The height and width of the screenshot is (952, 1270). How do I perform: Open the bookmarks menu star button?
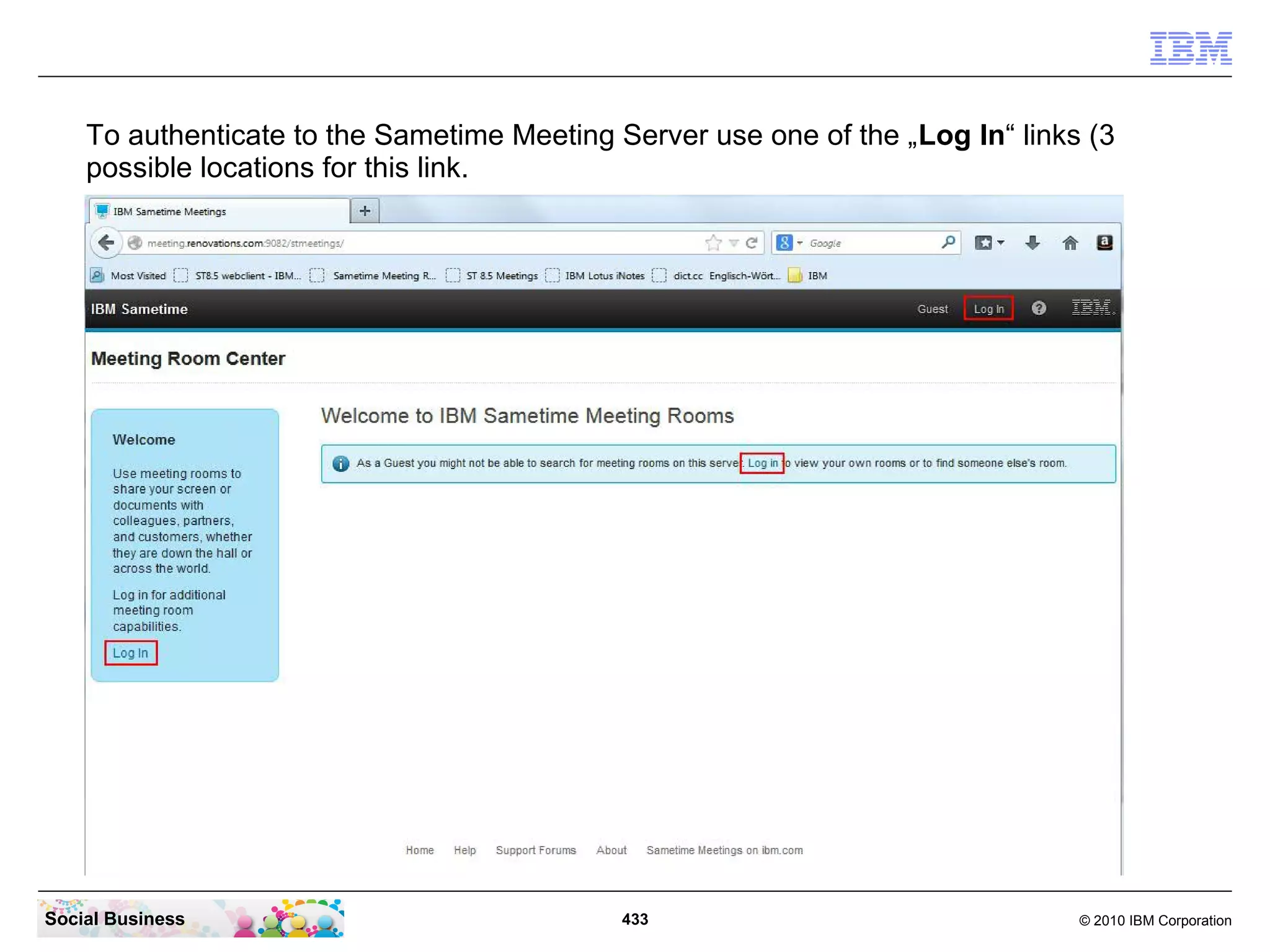(x=989, y=243)
